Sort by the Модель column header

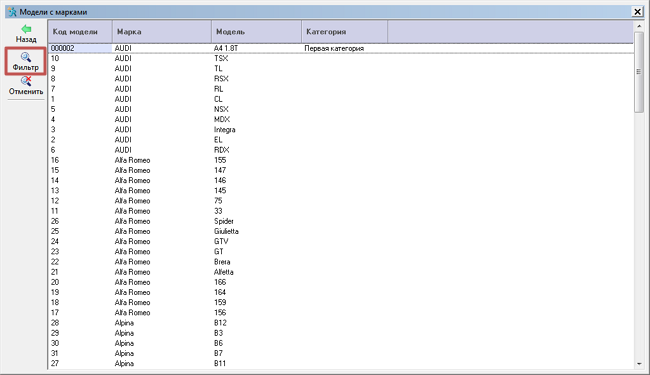pyautogui.click(x=256, y=31)
